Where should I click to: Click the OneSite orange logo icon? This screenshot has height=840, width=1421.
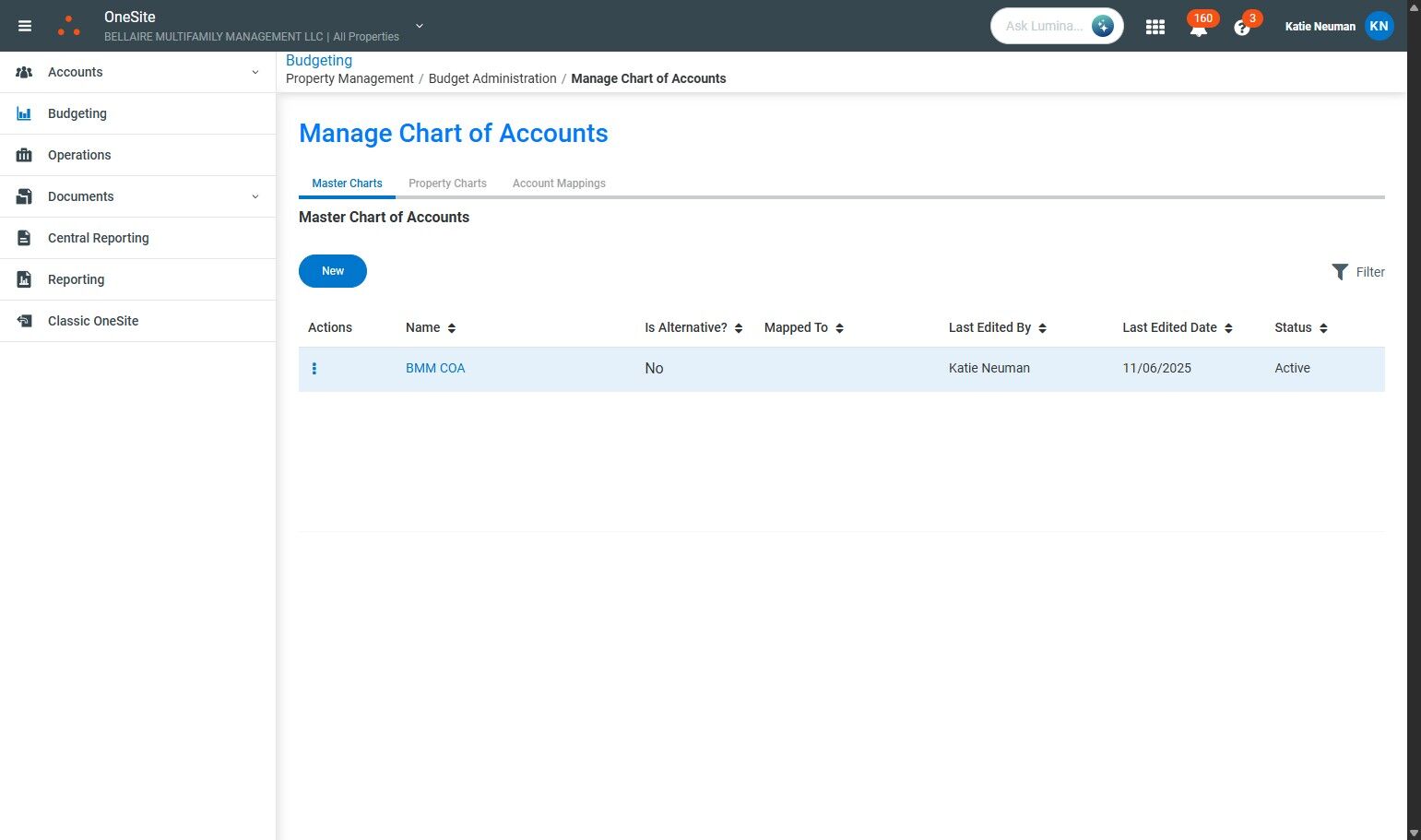(69, 26)
